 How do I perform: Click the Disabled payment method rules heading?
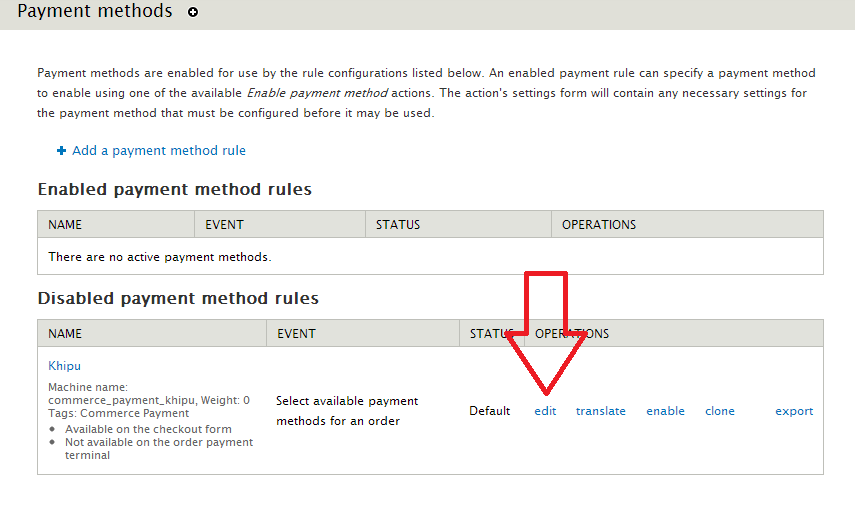pyautogui.click(x=178, y=298)
